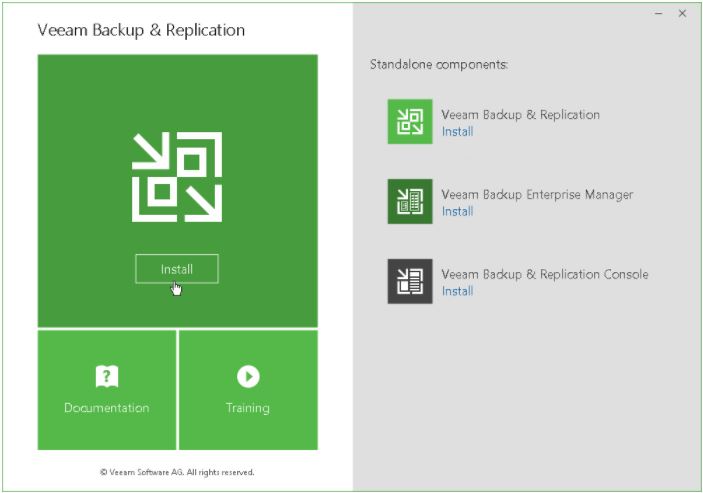Click the large Veeam arrows logo
The image size is (703, 493).
177,176
